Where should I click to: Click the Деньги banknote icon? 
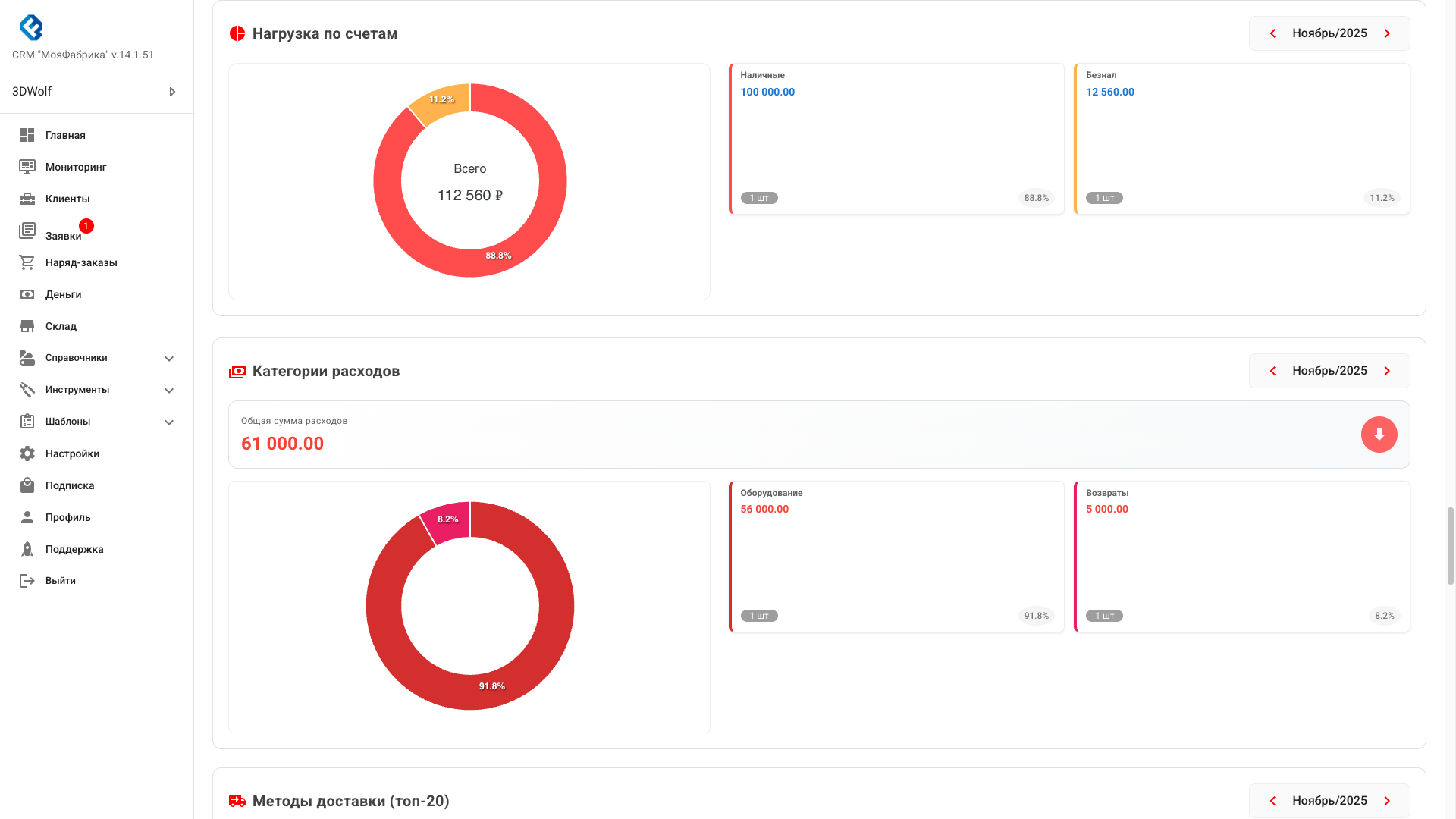click(27, 294)
